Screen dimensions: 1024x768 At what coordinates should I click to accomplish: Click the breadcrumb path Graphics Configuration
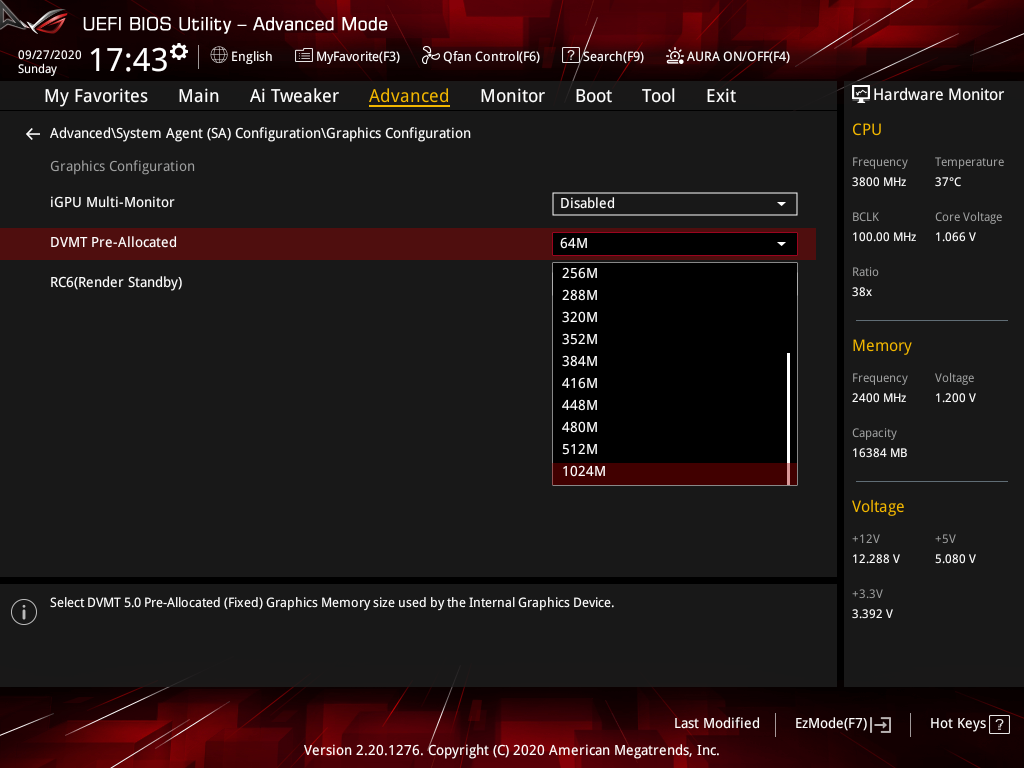(x=398, y=133)
